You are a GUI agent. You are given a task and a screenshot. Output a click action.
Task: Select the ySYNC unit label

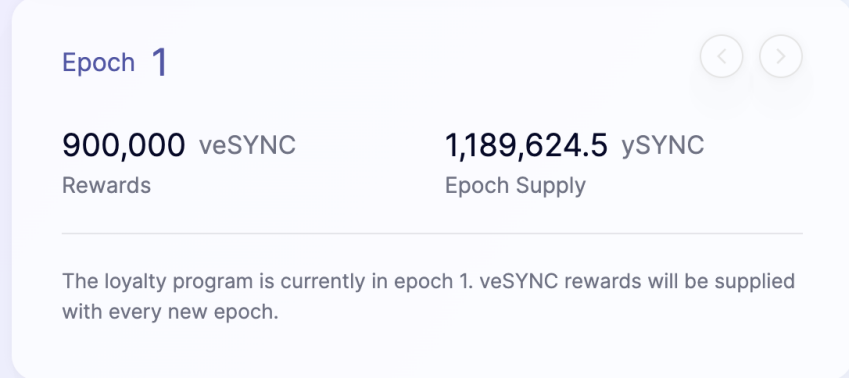tap(663, 146)
